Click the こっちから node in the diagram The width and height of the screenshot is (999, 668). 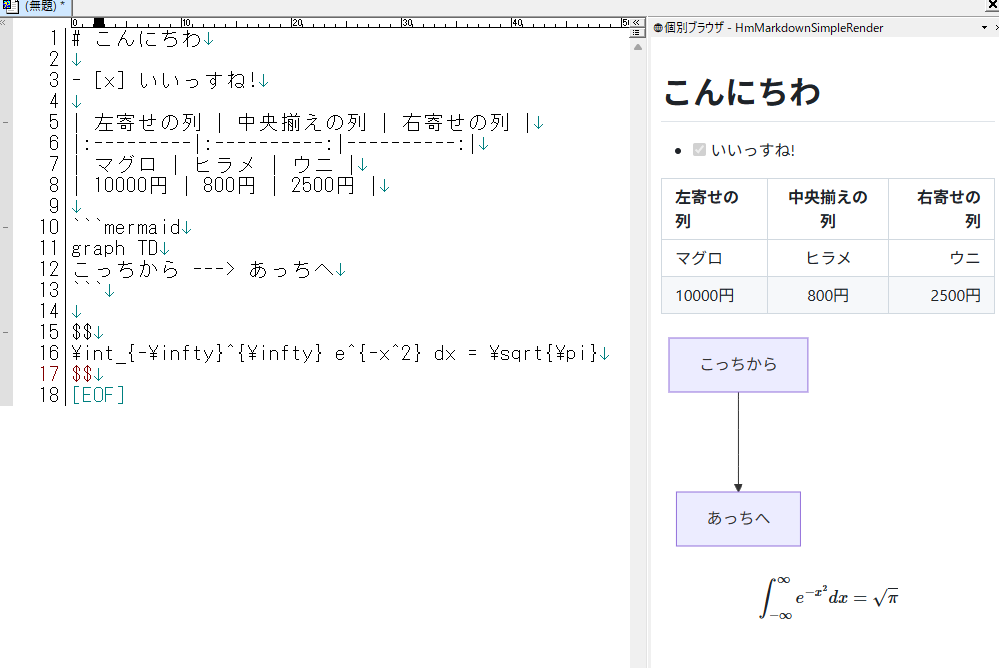click(x=738, y=365)
